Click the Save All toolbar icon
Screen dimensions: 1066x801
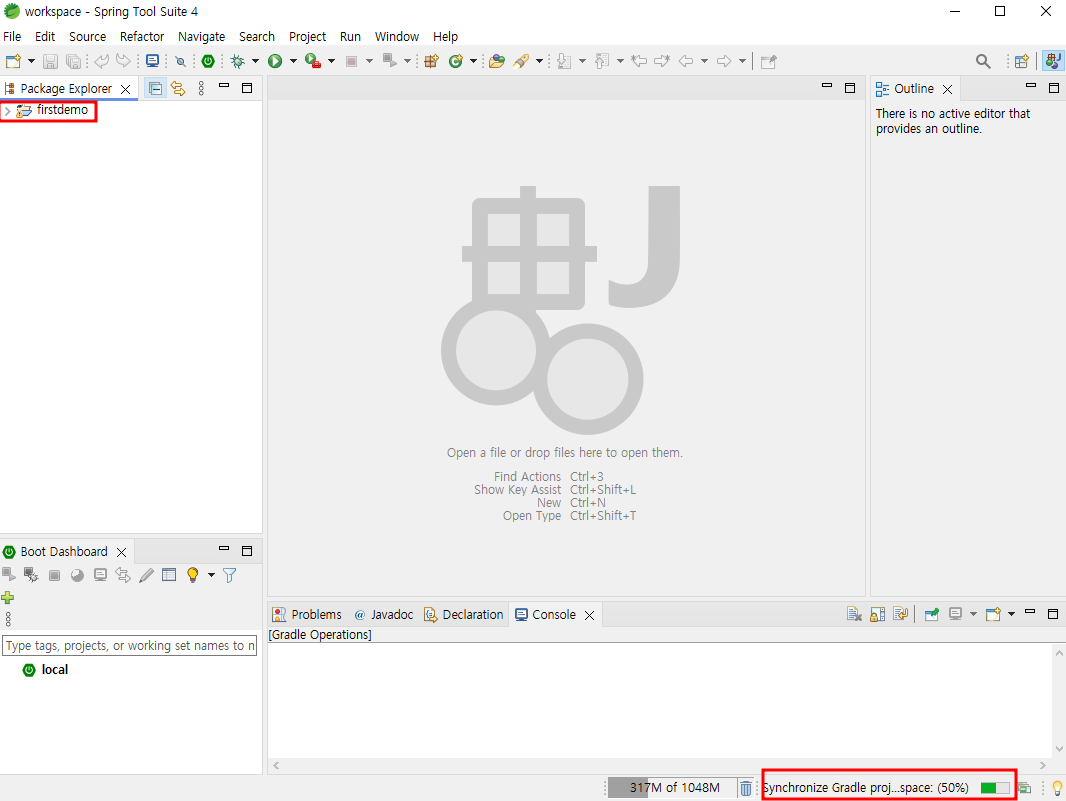coord(73,61)
